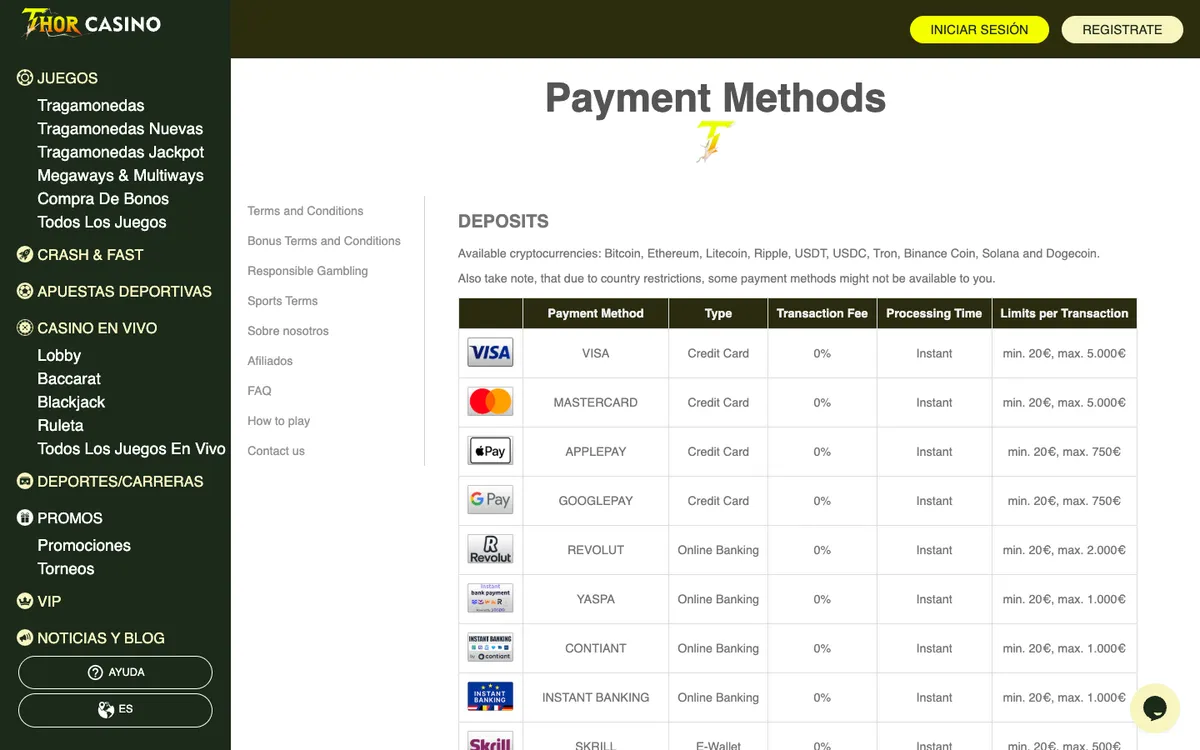The image size is (1200, 750).
Task: Open APUESTAS DEPORTIVAS section
Action: coord(124,292)
